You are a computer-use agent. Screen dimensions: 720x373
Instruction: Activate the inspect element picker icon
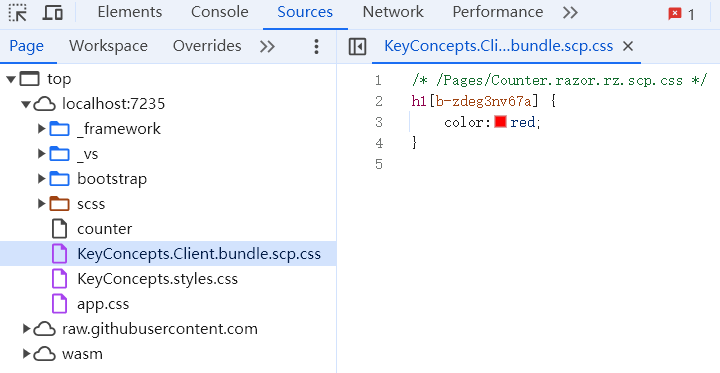tap(18, 12)
